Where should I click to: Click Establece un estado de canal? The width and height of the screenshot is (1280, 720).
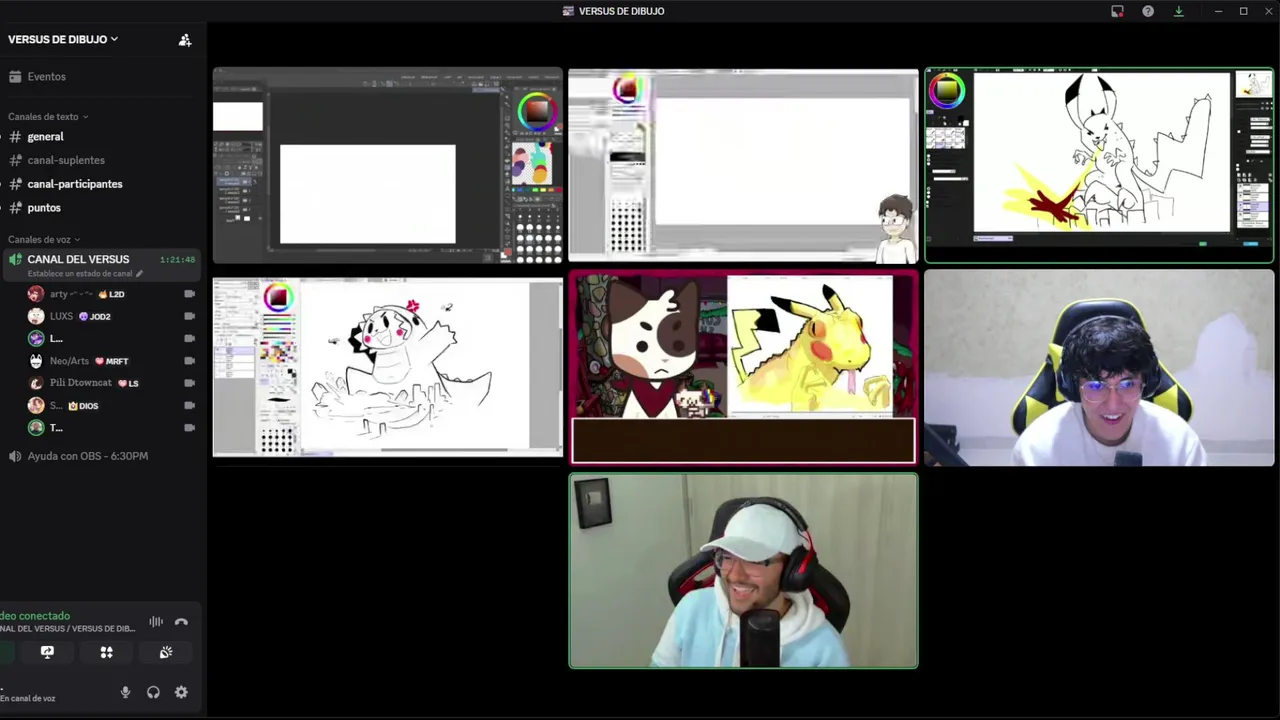(80, 274)
